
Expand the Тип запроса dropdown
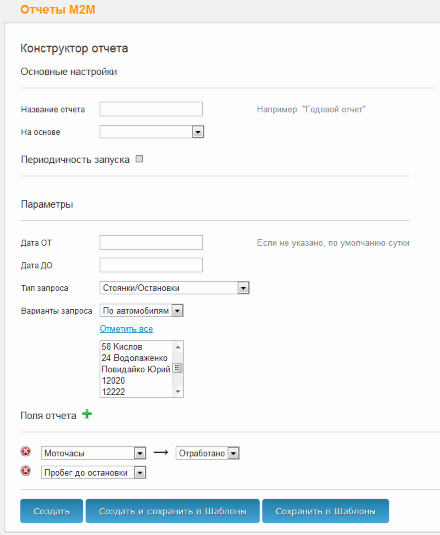coord(243,288)
